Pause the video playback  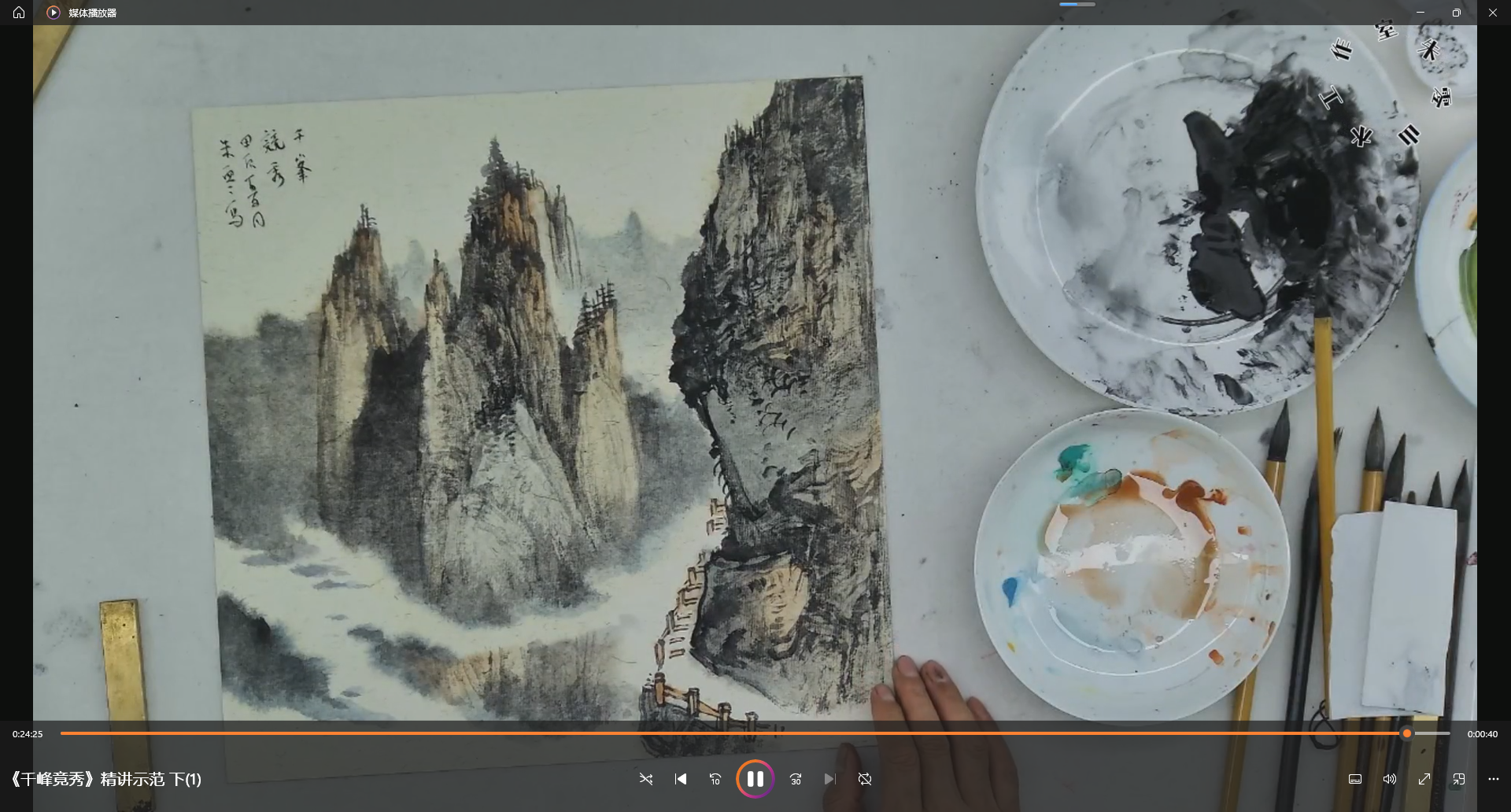[755, 779]
